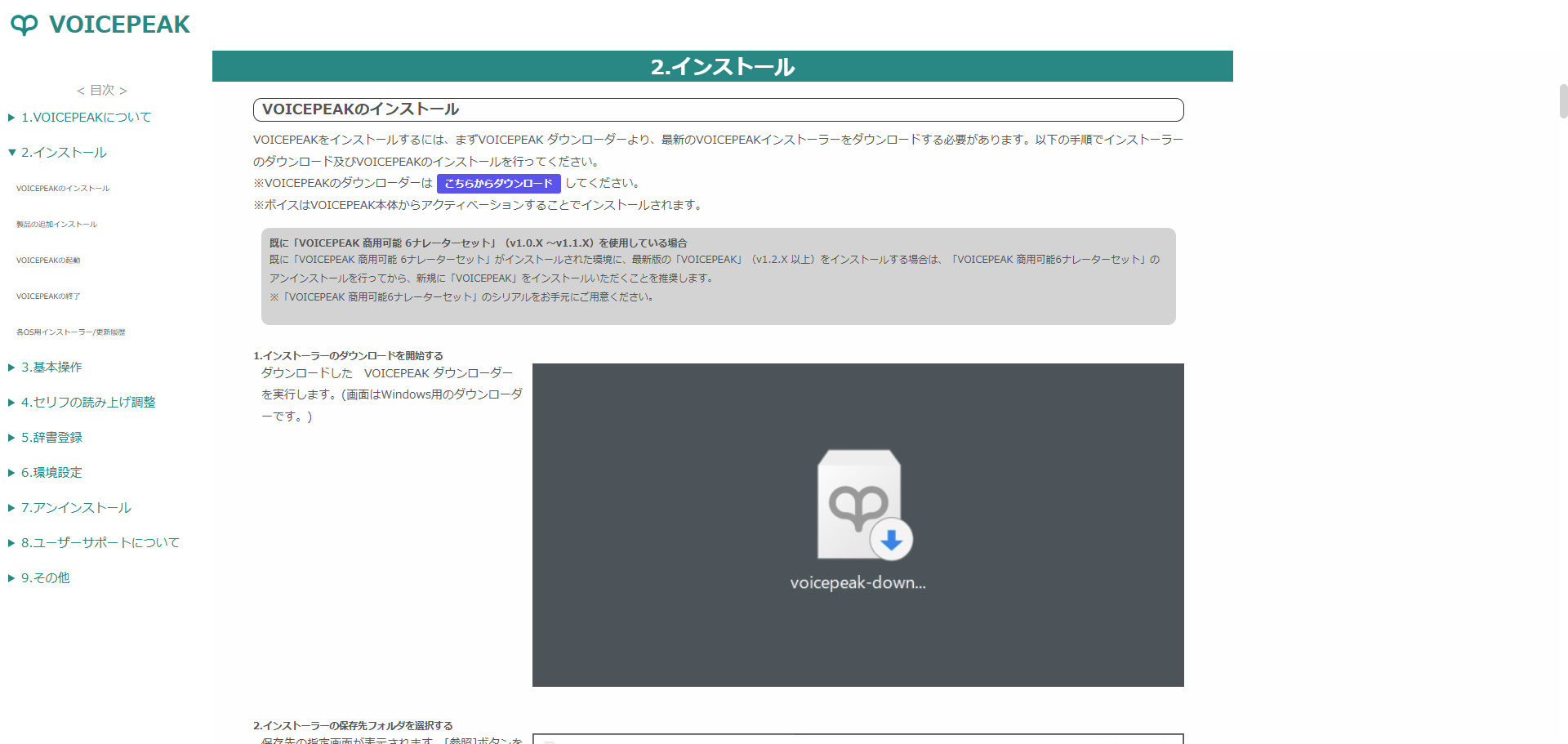This screenshot has width=1568, height=744.
Task: Click the page's vertical scrollbar thumb
Action: pyautogui.click(x=1563, y=101)
